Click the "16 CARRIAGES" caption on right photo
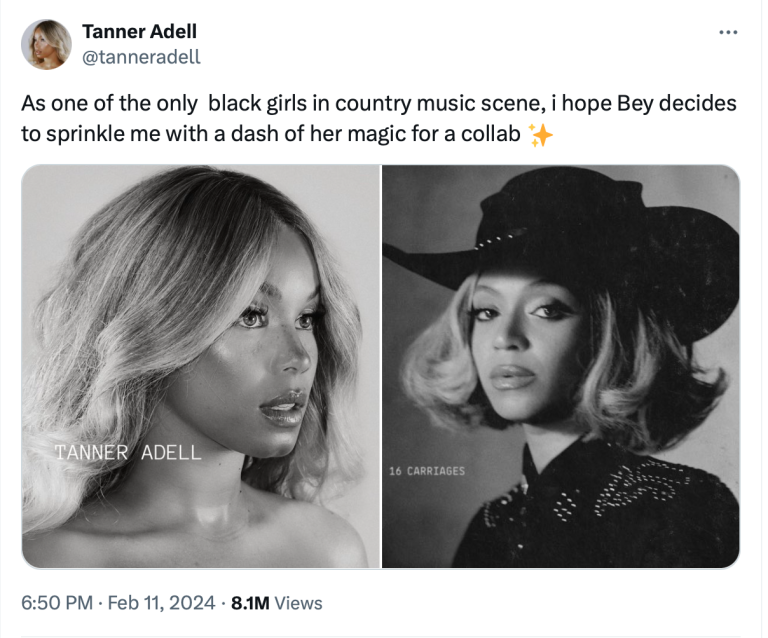This screenshot has width=768, height=638. [427, 470]
